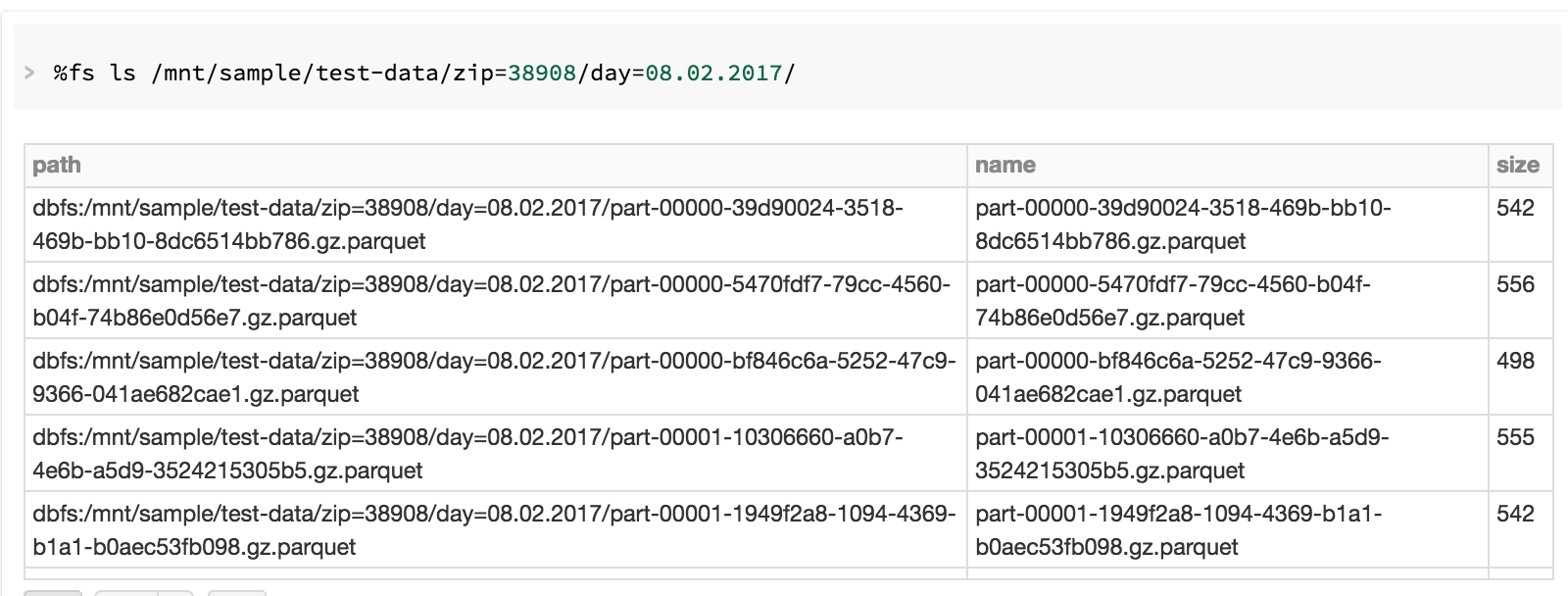Select the path cell ending 74b86e0d56e7.gz.parquet
This screenshot has height=596, width=1568.
pos(490,301)
